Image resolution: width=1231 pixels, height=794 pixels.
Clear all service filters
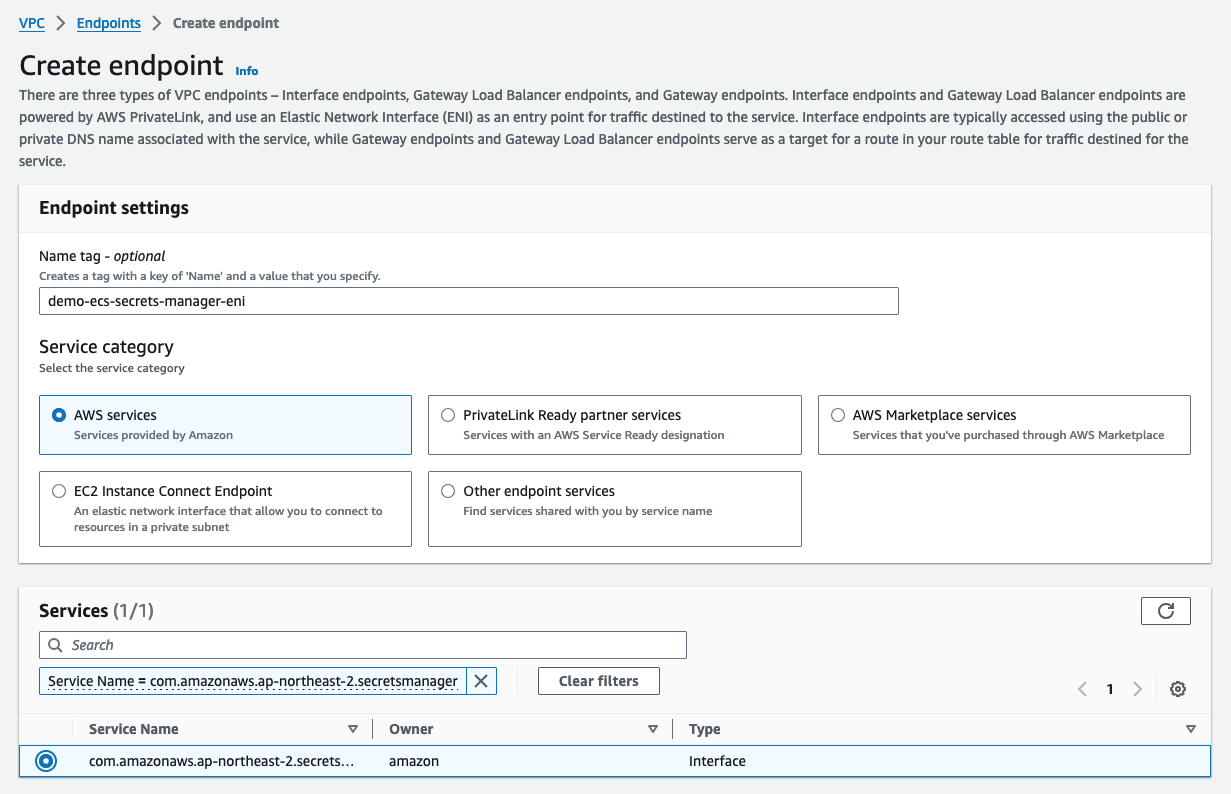pyautogui.click(x=598, y=681)
